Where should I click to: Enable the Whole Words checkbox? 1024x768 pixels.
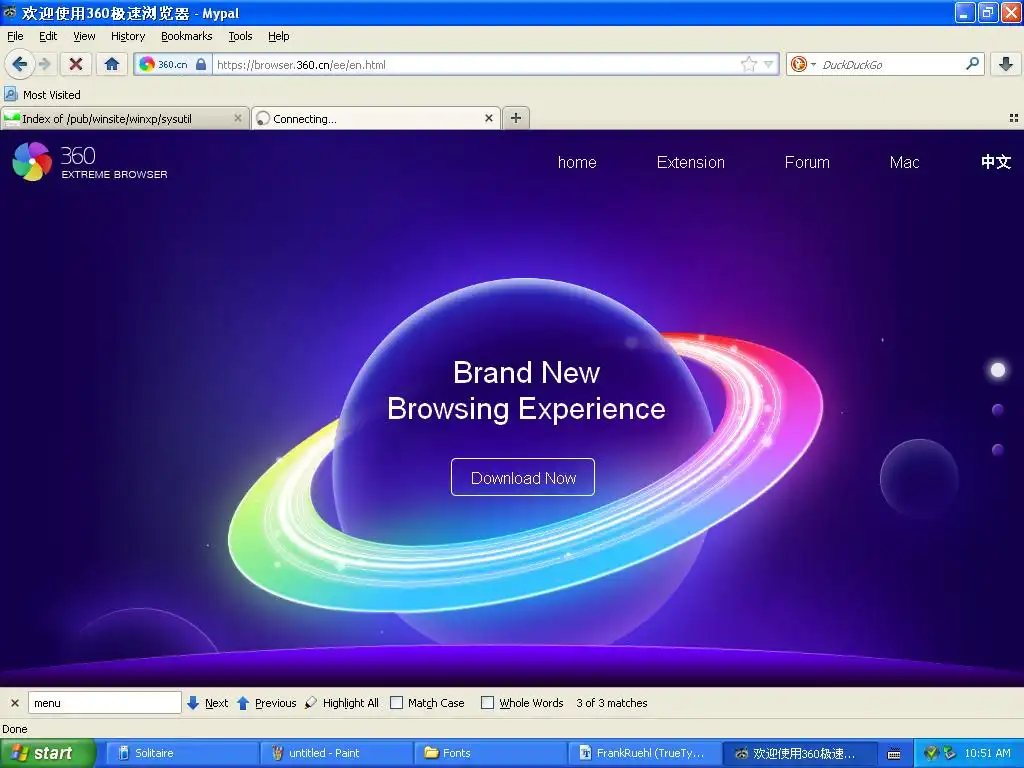tap(487, 703)
